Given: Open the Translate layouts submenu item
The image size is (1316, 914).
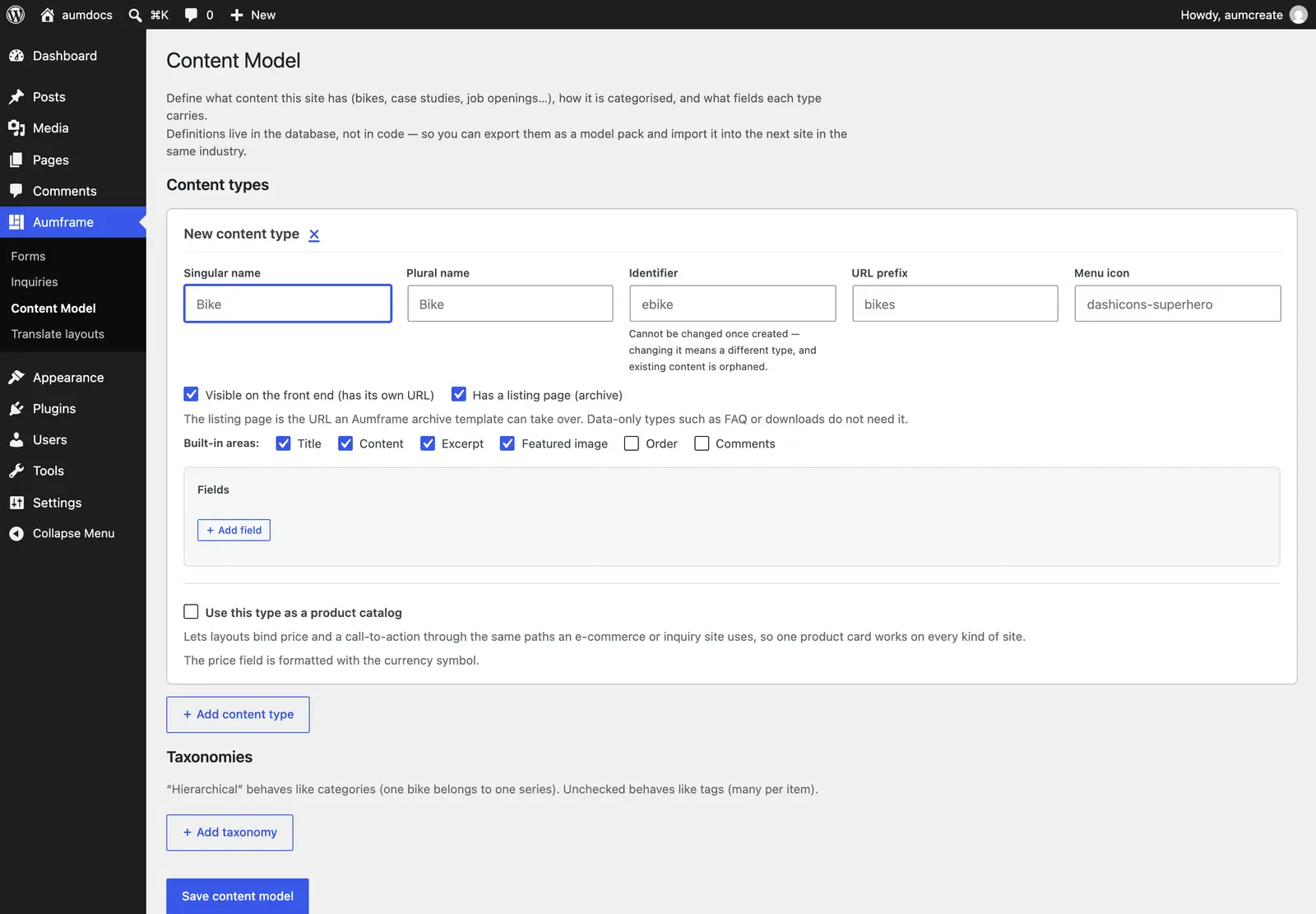Looking at the screenshot, I should tap(58, 334).
